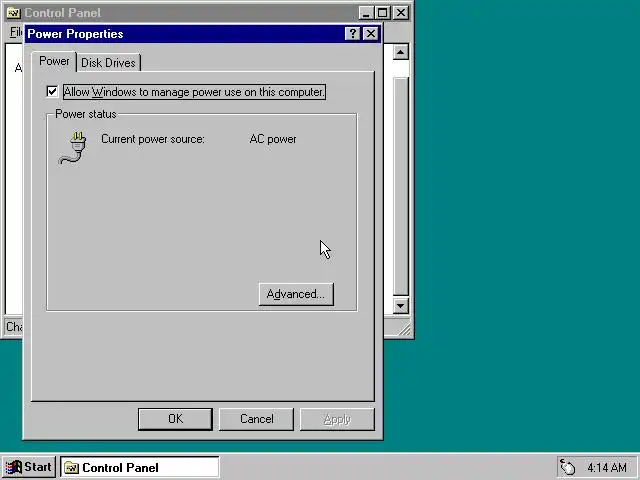Maximize the Control Panel window
This screenshot has width=640, height=480.
click(383, 13)
